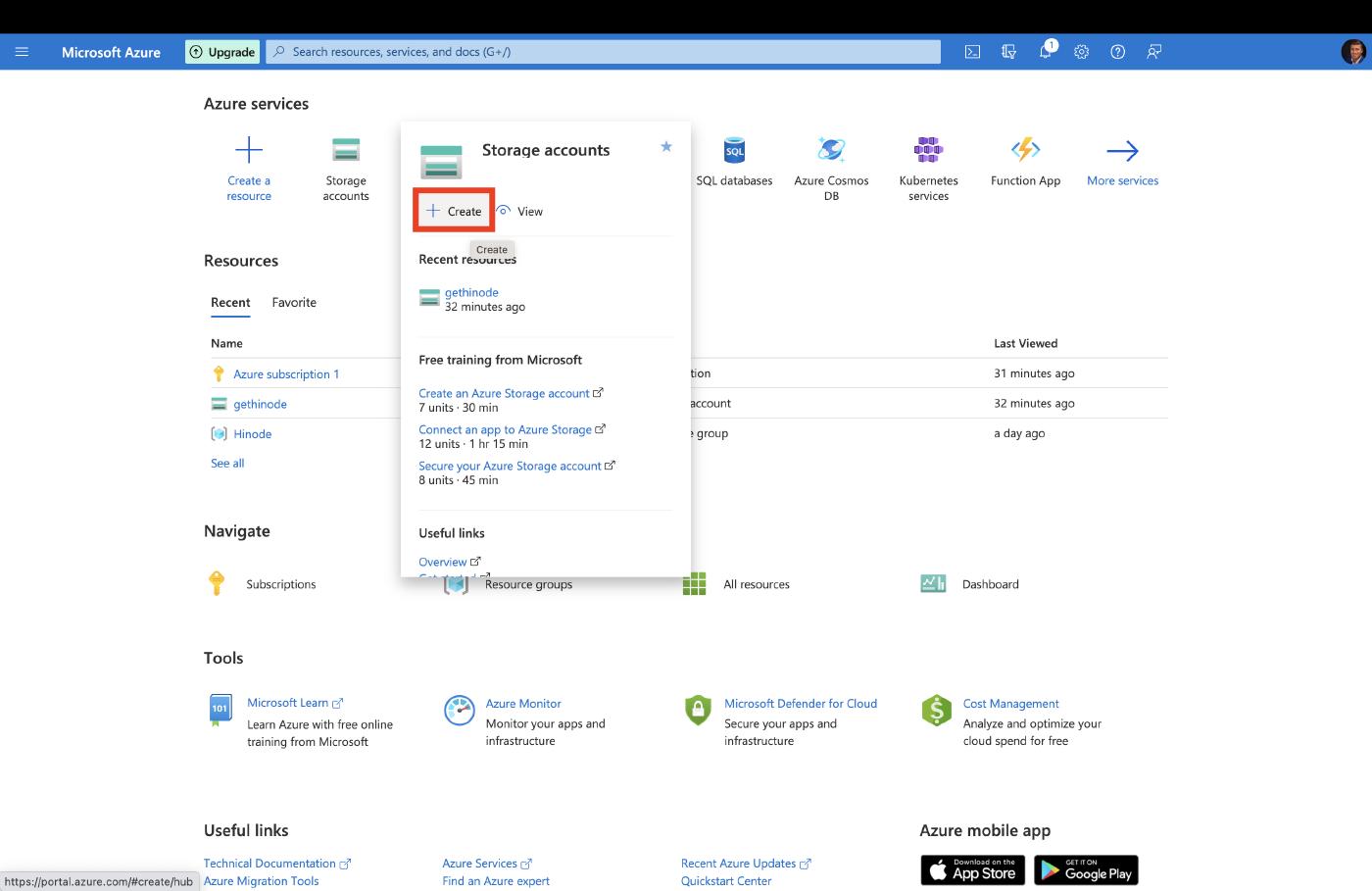1372x891 pixels.
Task: Open the feedback icon in header
Action: 1153,52
